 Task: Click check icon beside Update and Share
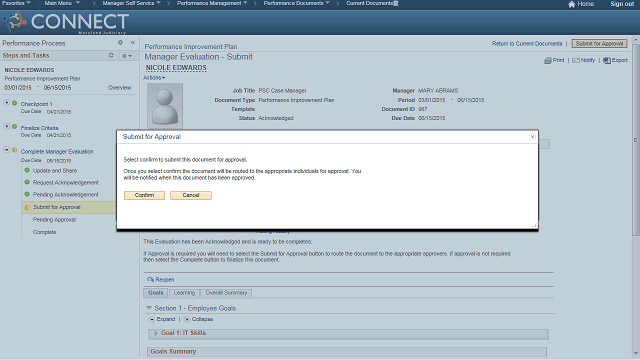point(27,170)
